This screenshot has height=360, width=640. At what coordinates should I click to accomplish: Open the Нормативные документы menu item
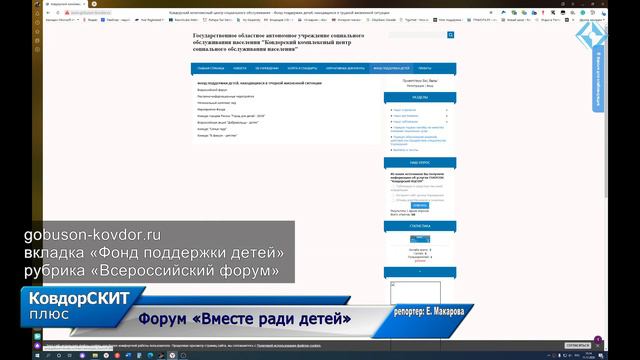(x=345, y=68)
